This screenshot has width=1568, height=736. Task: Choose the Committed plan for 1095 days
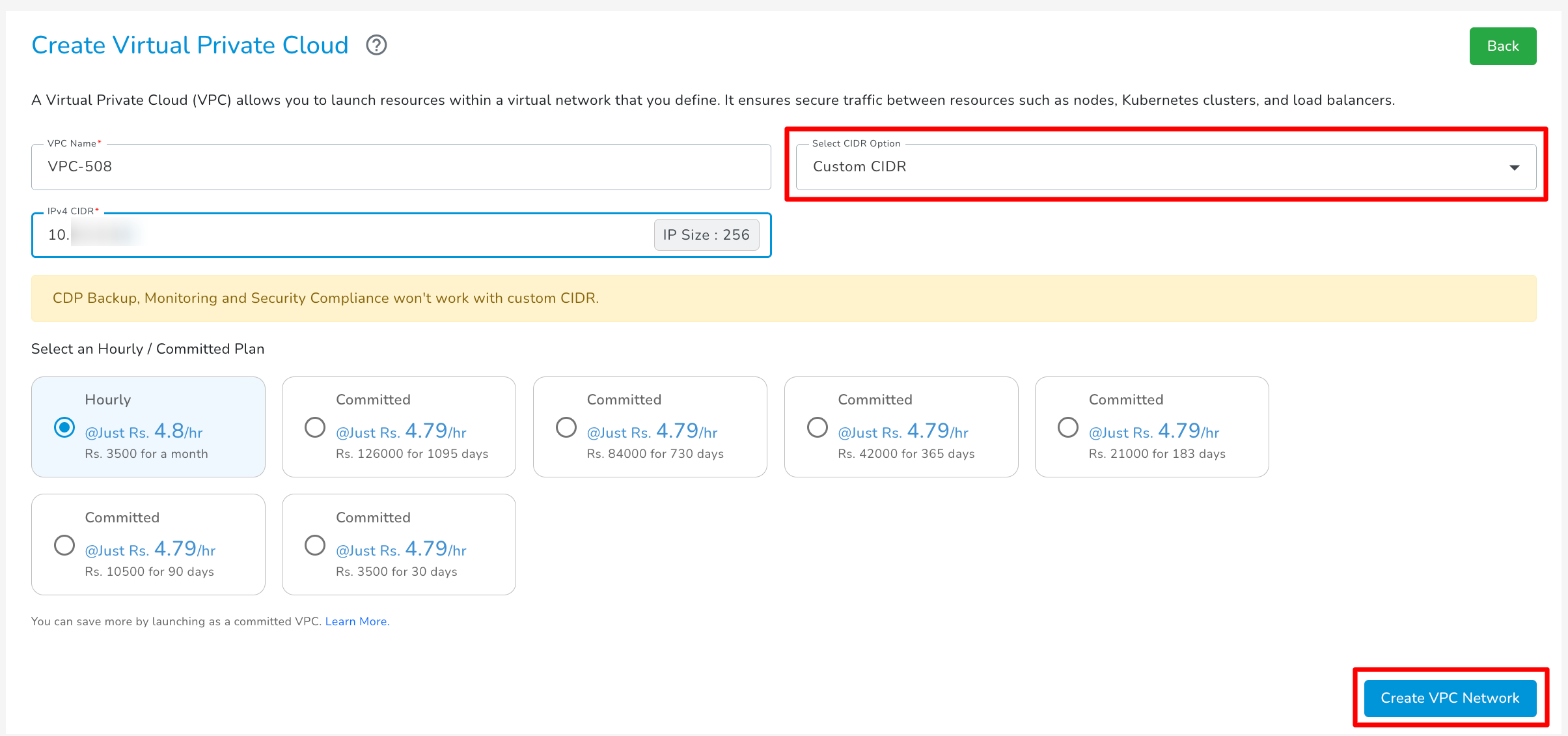[x=315, y=427]
